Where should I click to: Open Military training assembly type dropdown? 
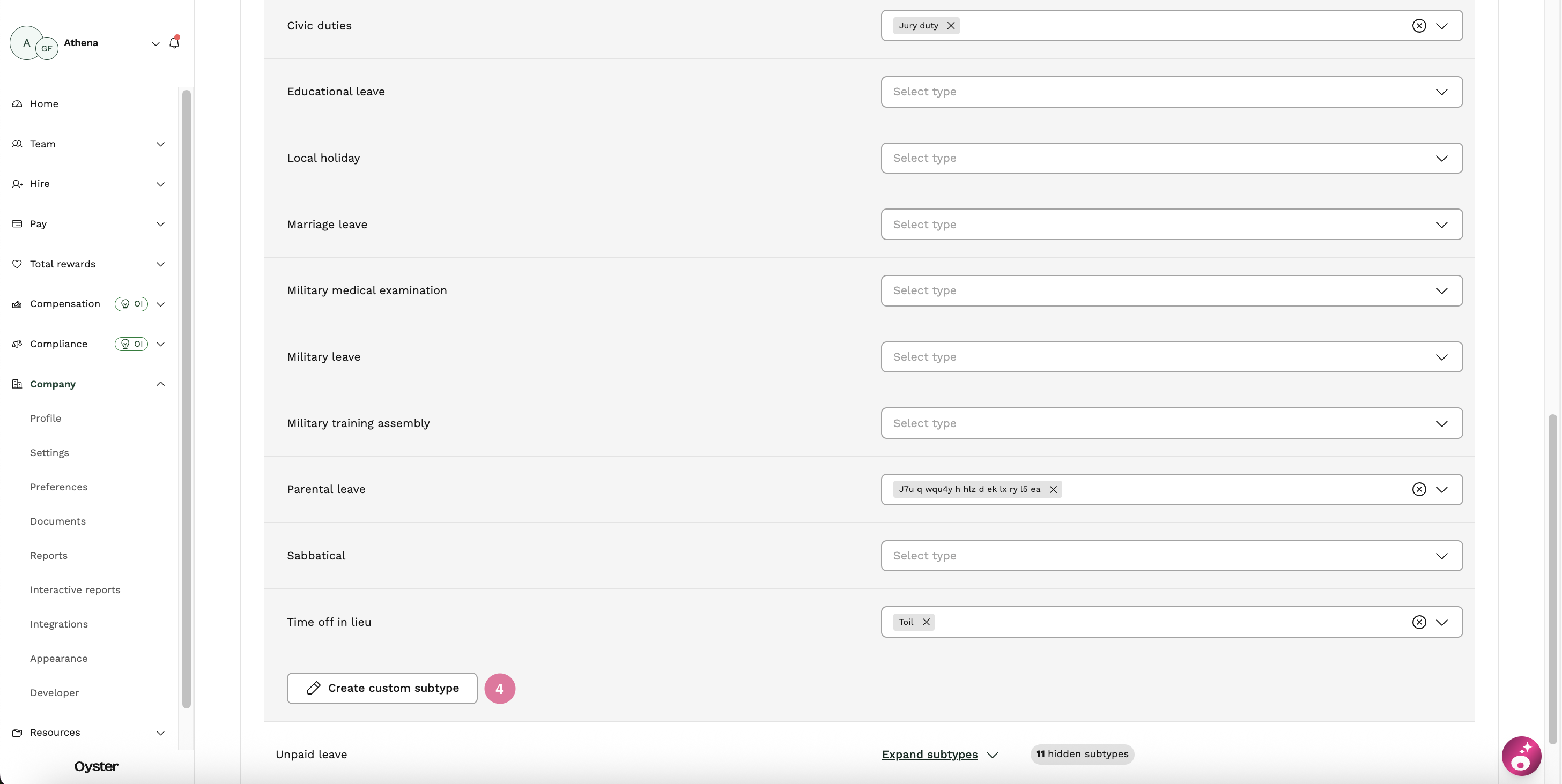tap(1172, 423)
